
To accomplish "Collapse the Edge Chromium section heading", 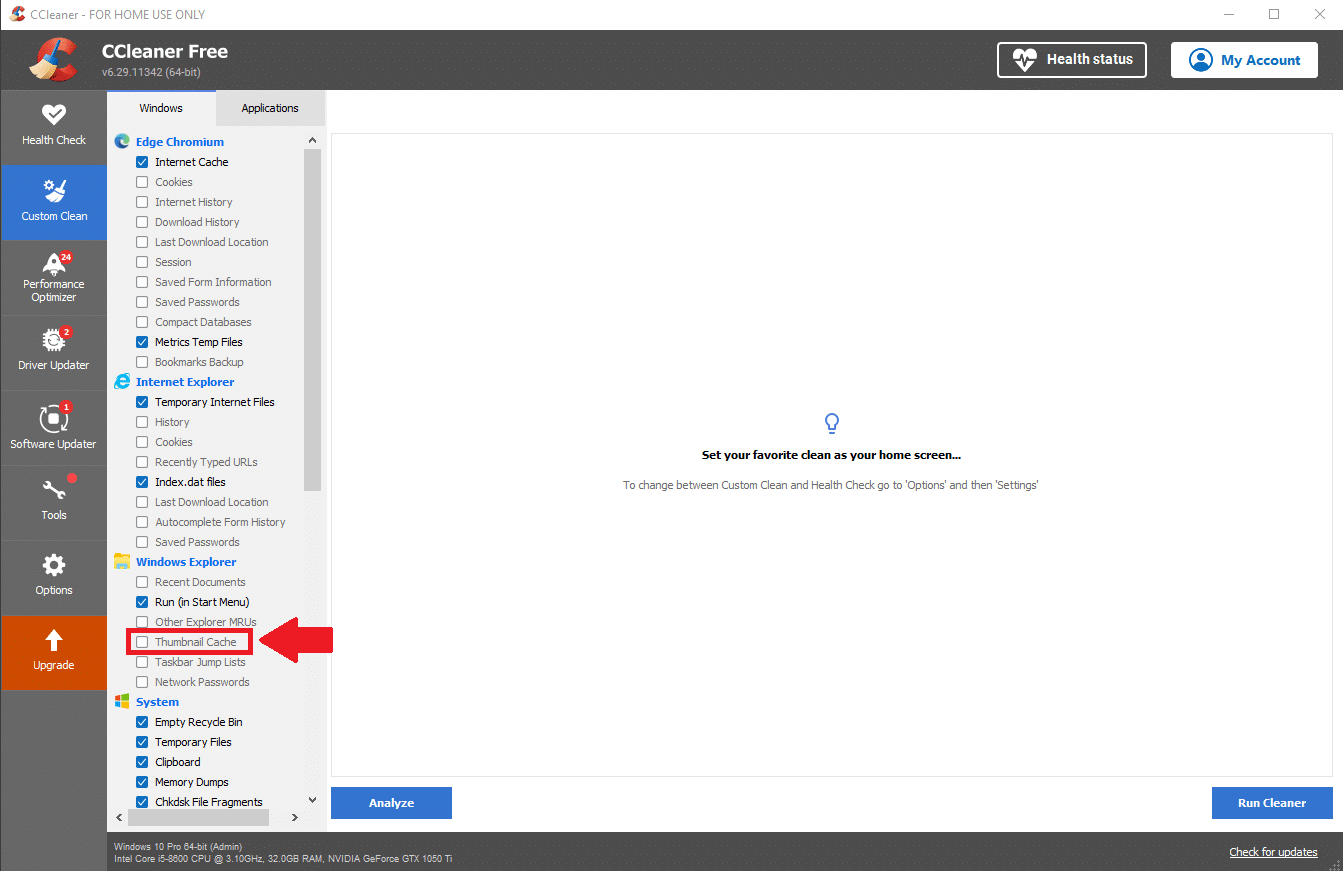I will pyautogui.click(x=180, y=142).
